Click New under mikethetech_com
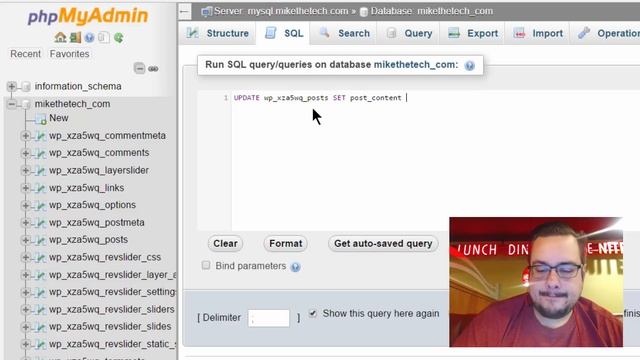Screen dimensions: 640x360 coord(58,118)
